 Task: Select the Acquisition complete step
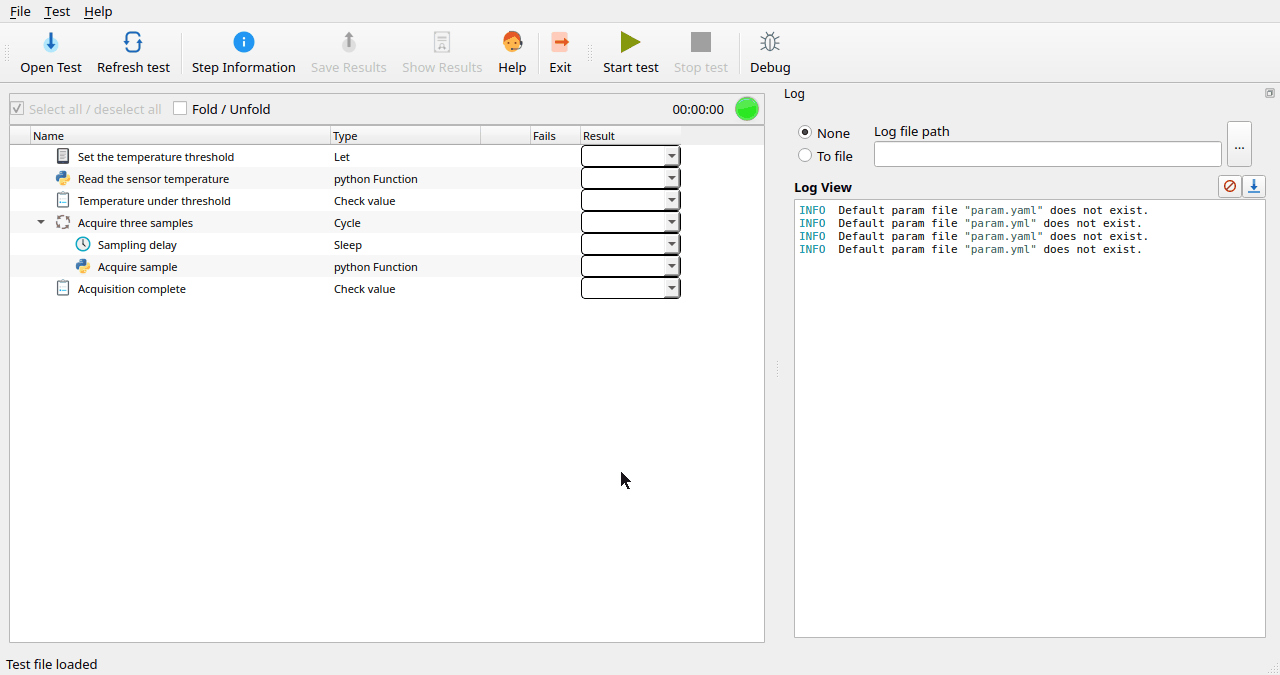[132, 289]
